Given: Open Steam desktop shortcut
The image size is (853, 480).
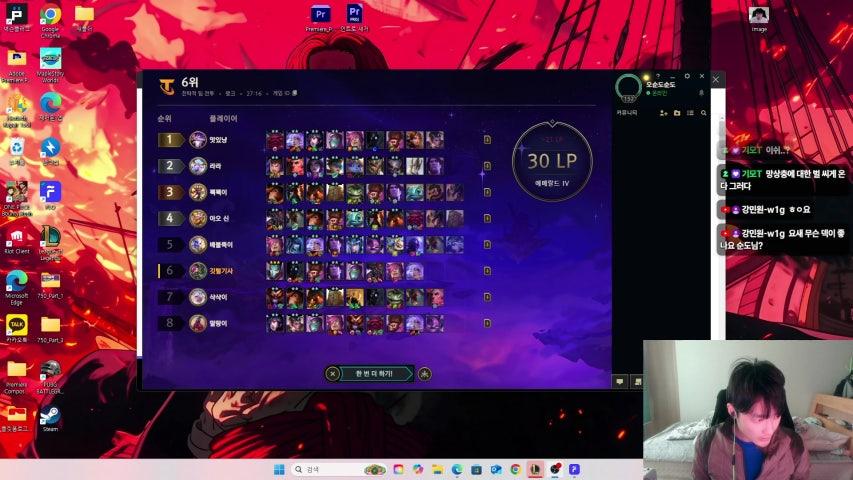Looking at the screenshot, I should tap(50, 419).
